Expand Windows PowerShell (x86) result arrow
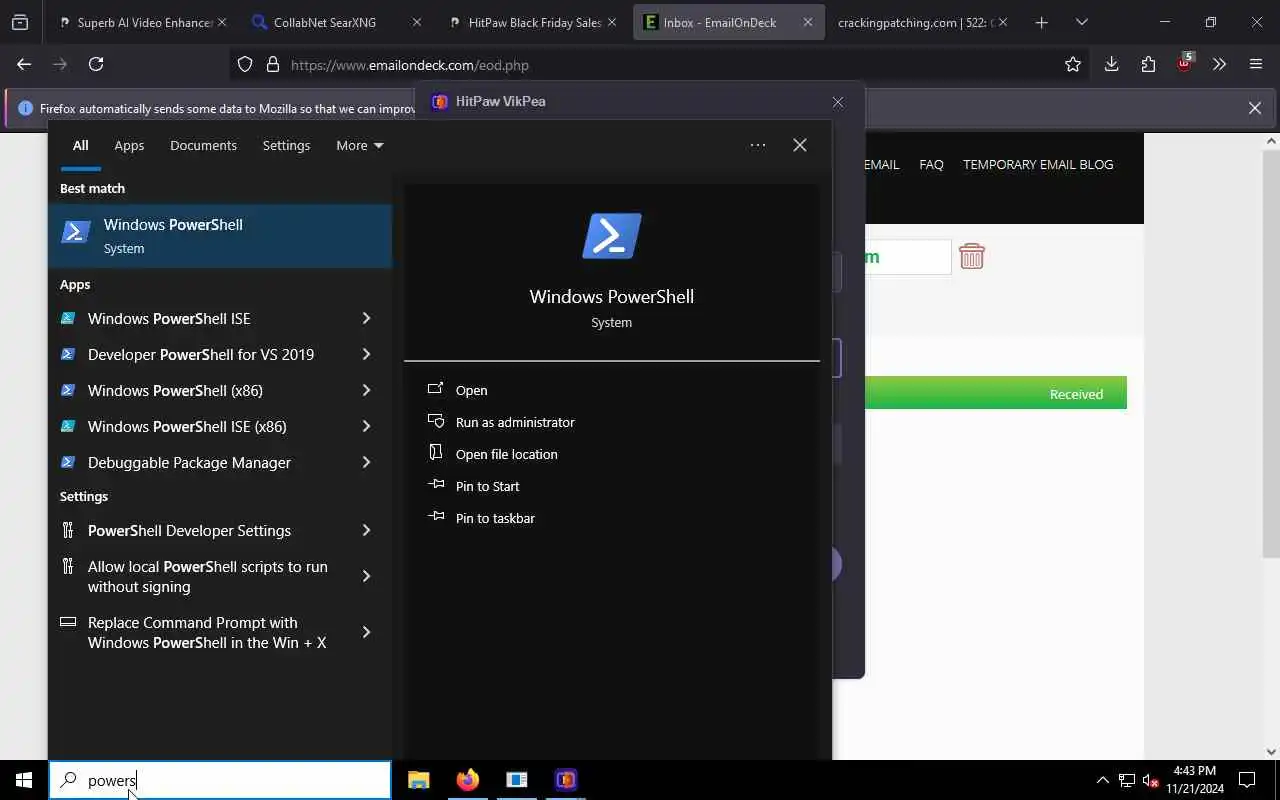 point(366,390)
